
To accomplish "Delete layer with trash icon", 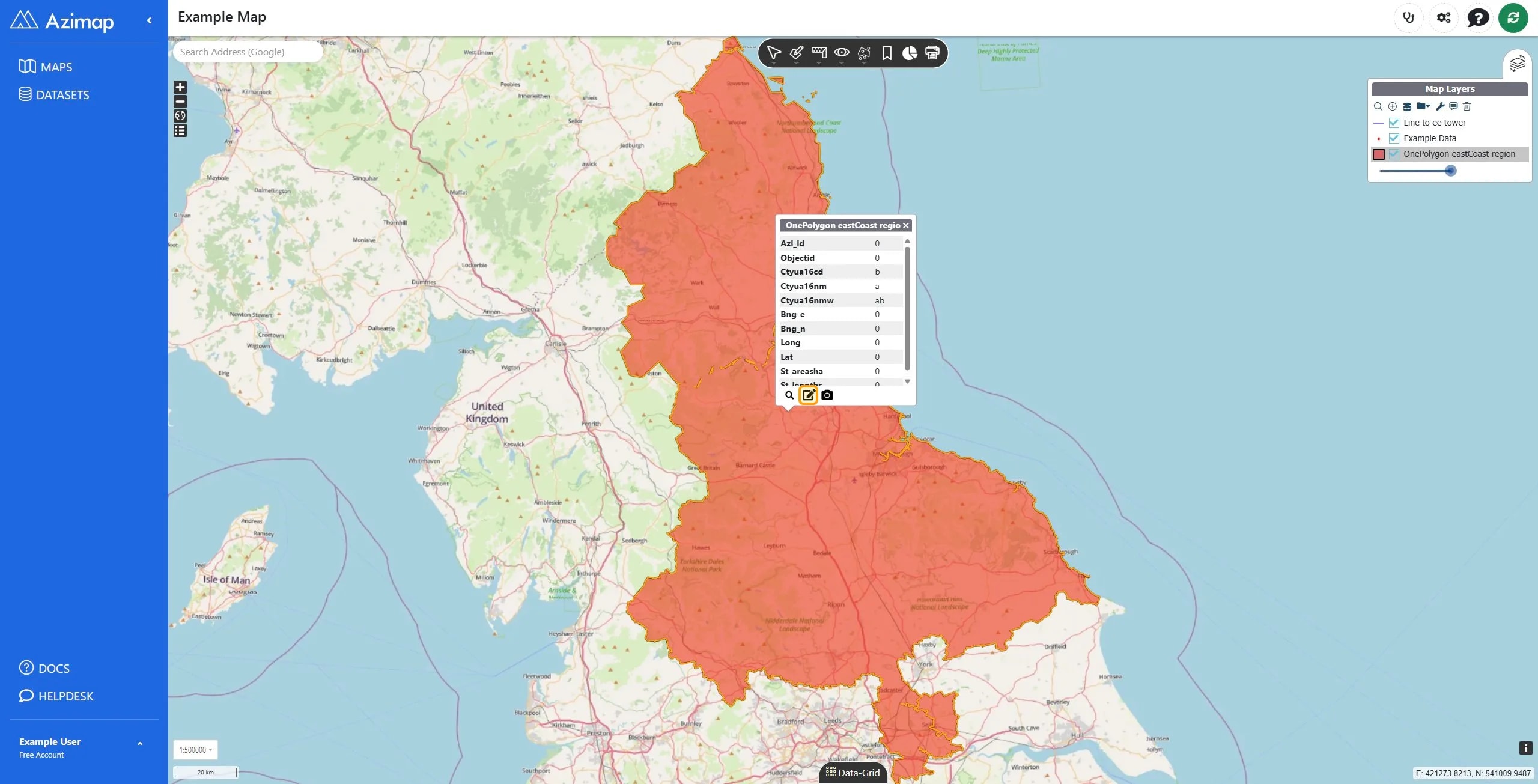I will tap(1467, 106).
